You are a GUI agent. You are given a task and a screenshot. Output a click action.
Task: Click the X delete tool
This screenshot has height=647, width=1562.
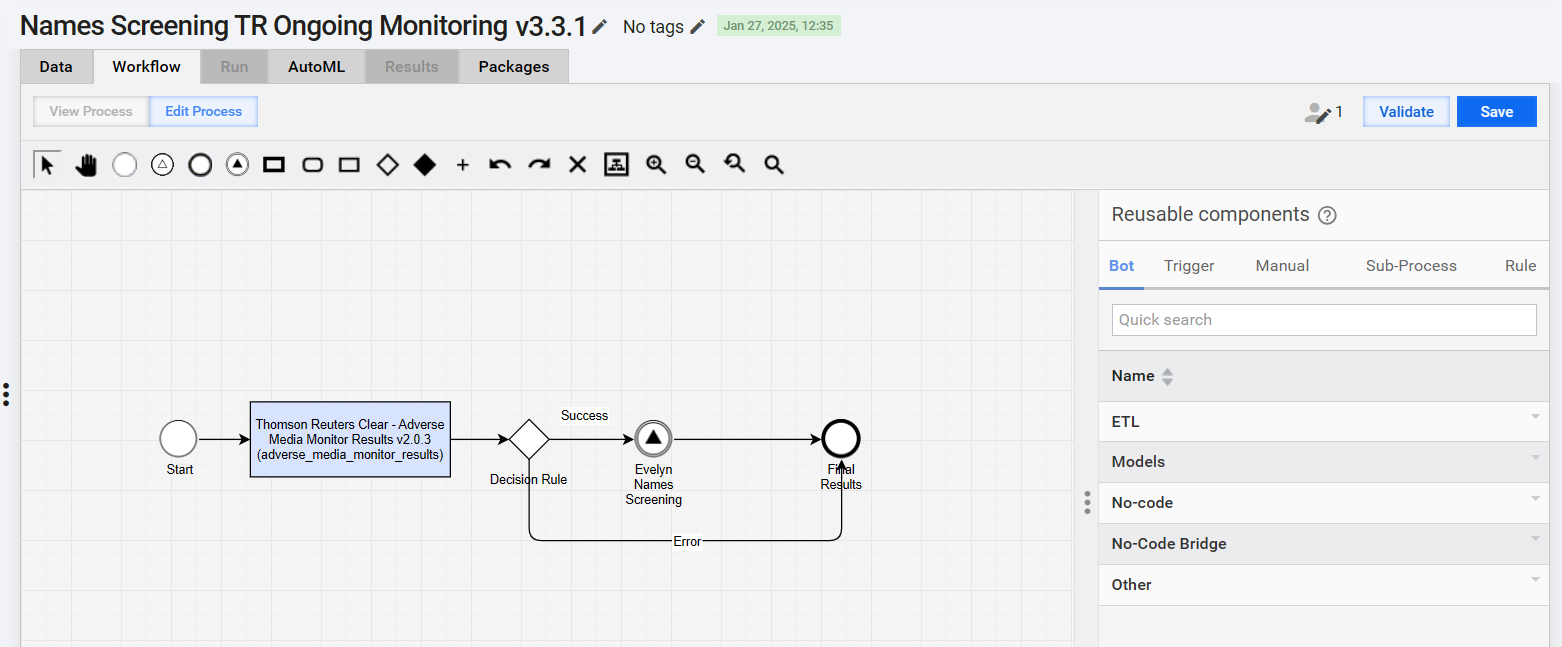[x=577, y=165]
